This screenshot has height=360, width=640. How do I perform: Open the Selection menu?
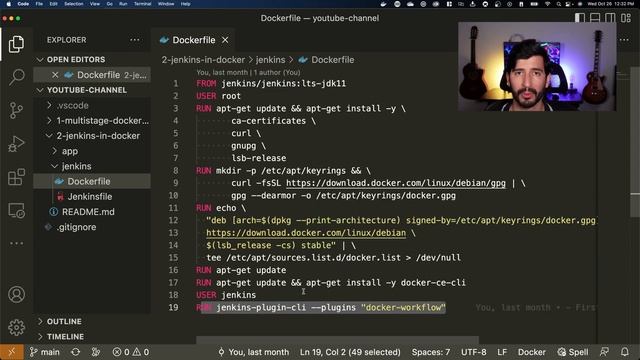click(73, 4)
